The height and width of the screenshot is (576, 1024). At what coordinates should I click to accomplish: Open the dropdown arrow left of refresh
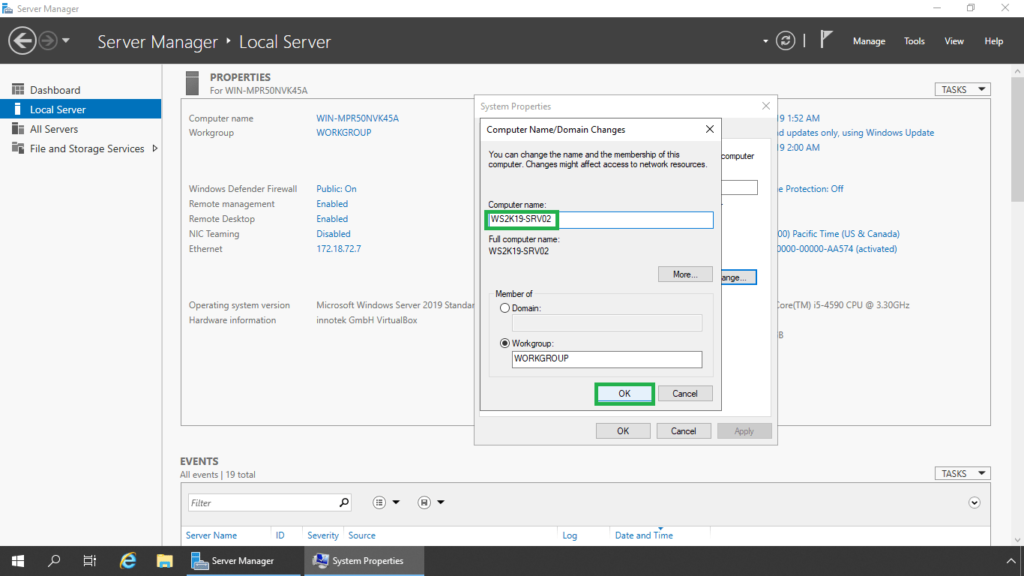click(765, 41)
